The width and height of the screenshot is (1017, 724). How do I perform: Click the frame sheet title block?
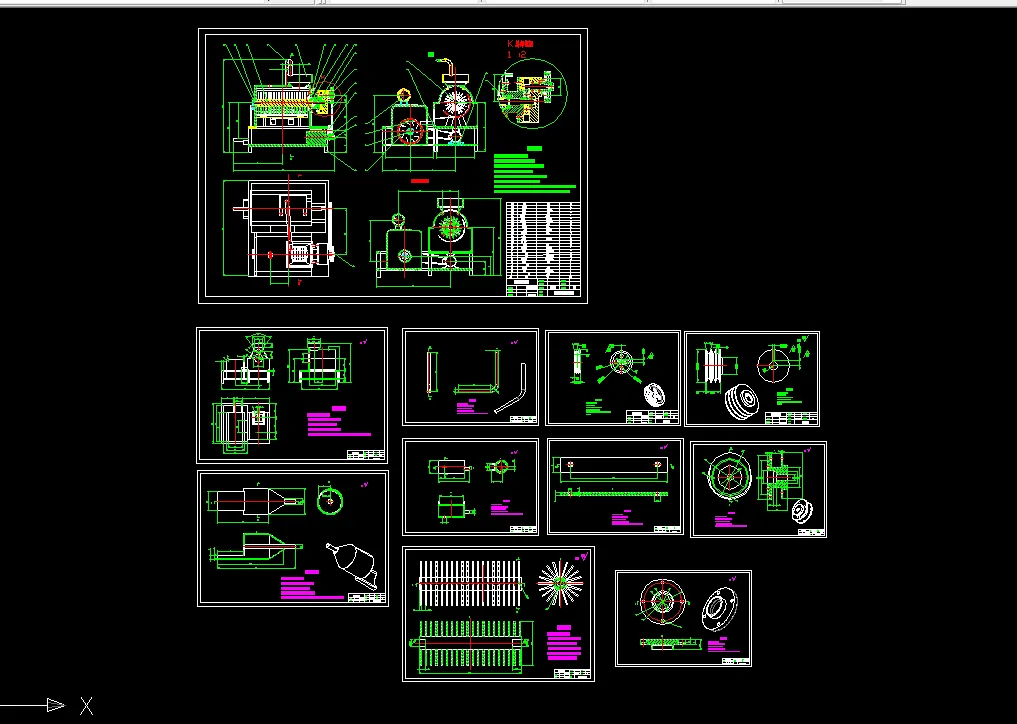pos(366,454)
